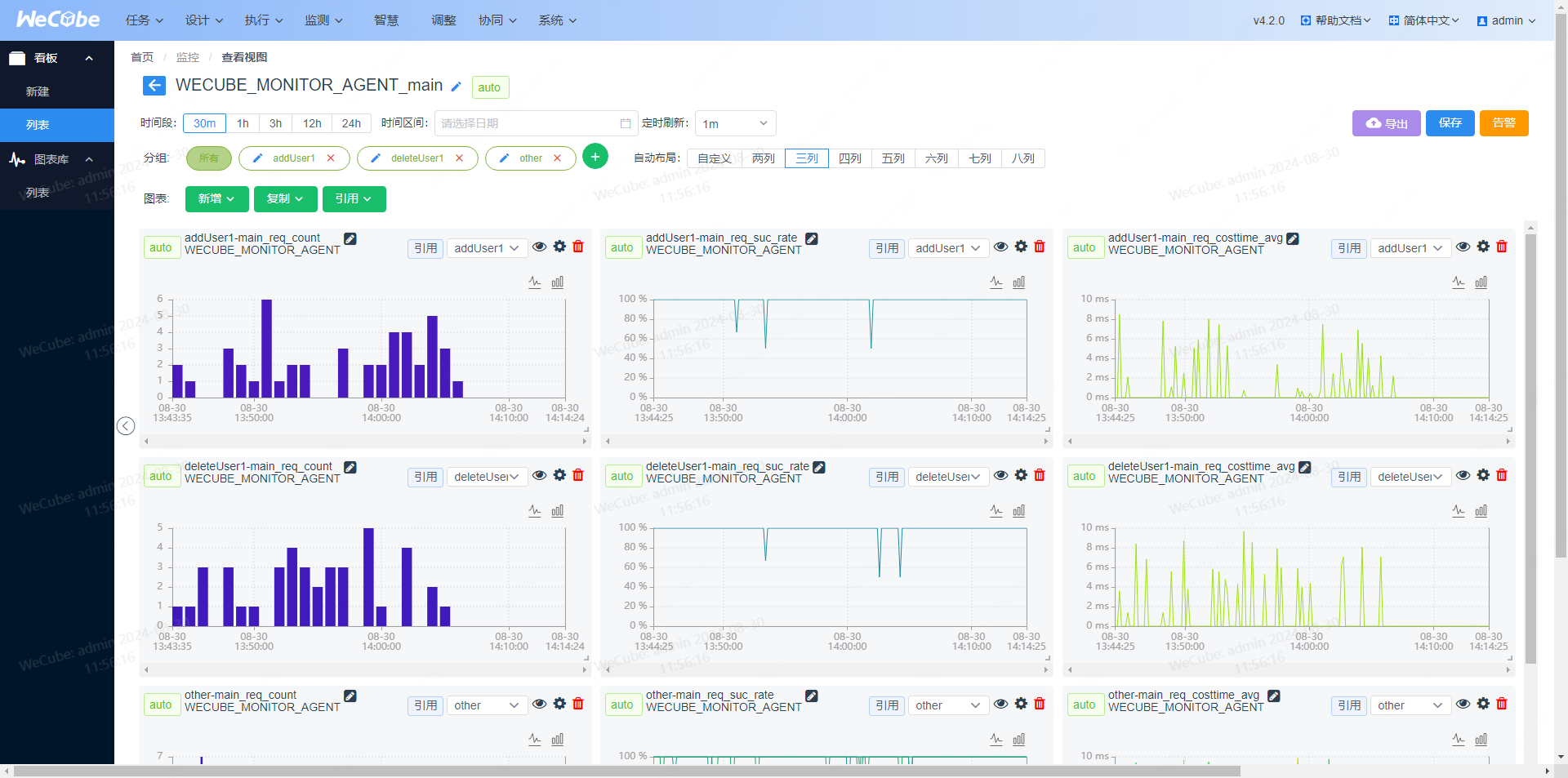Collapse the sidebar with the circle arrow
1568x778 pixels.
(x=126, y=426)
